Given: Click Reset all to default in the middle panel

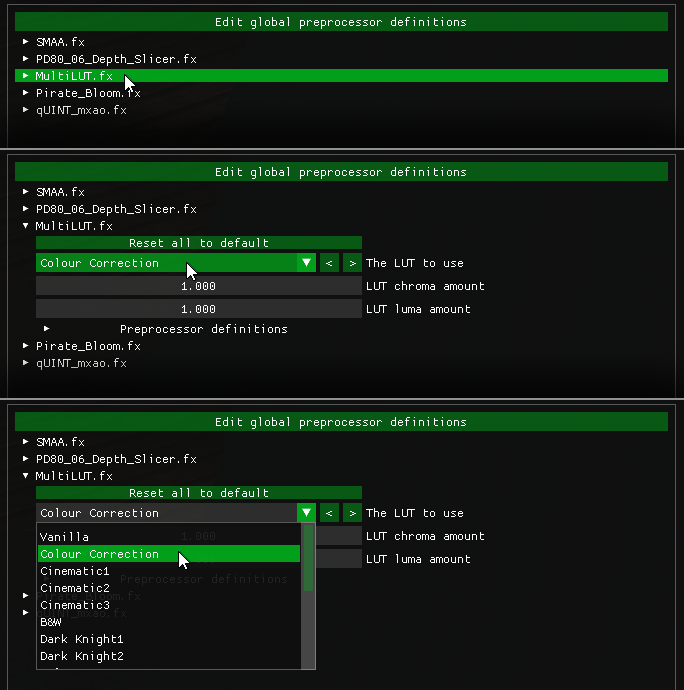Looking at the screenshot, I should point(198,243).
